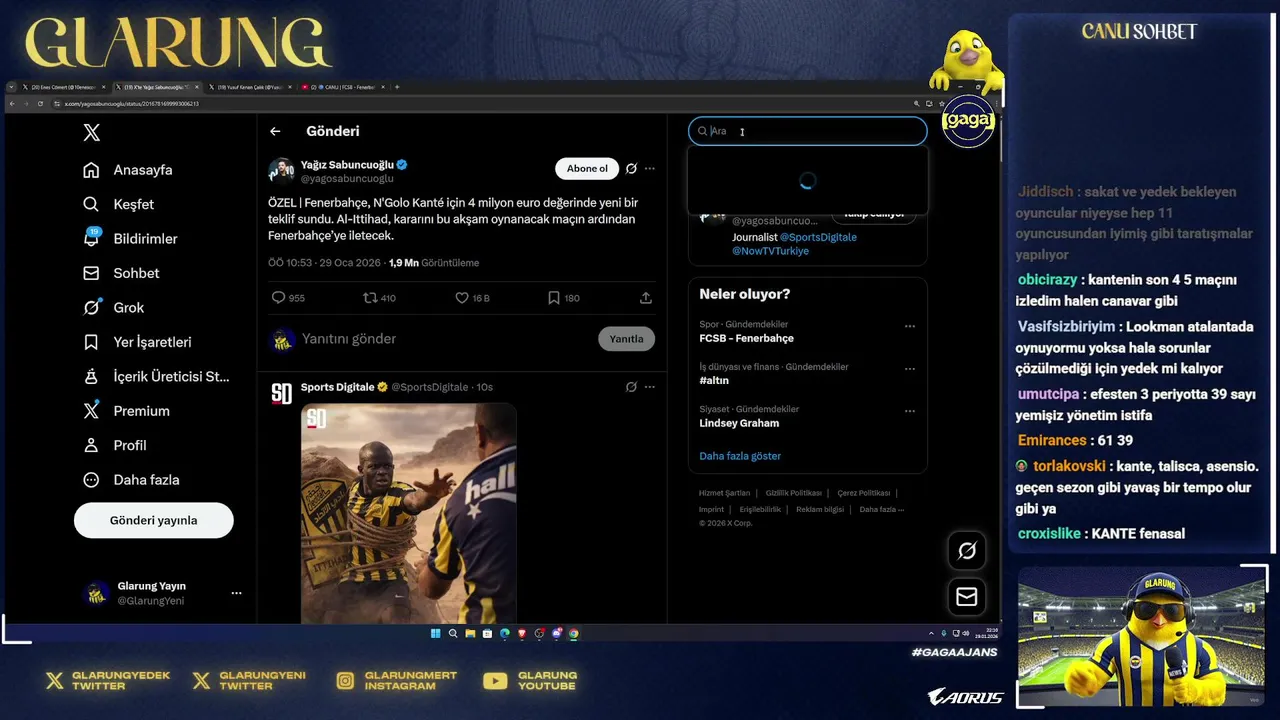Click the volume icon in system tray
The image size is (1280, 720).
(x=966, y=633)
